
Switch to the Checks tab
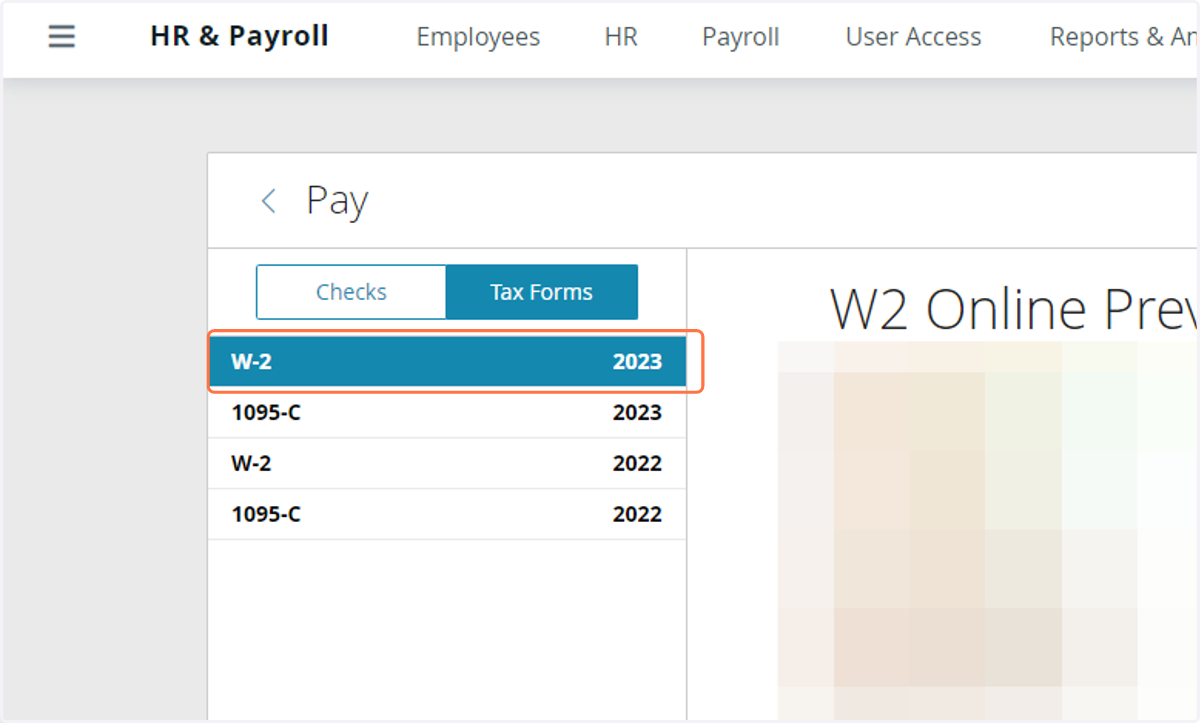[x=351, y=292]
